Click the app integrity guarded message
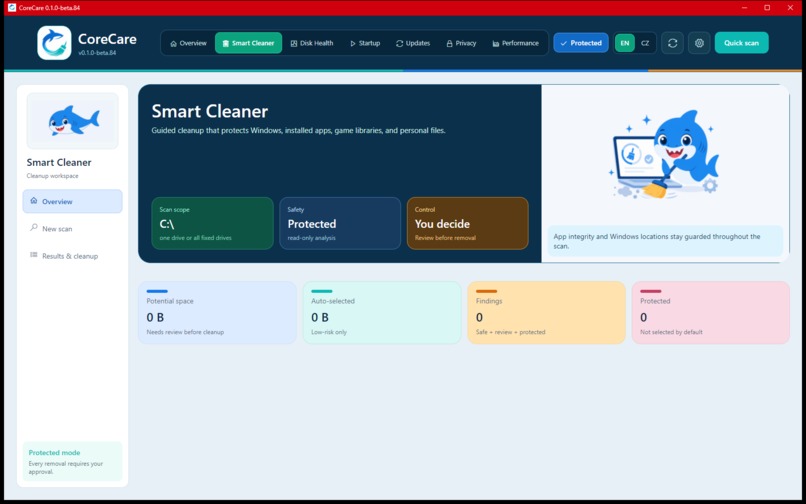The height and width of the screenshot is (504, 806). [665, 241]
